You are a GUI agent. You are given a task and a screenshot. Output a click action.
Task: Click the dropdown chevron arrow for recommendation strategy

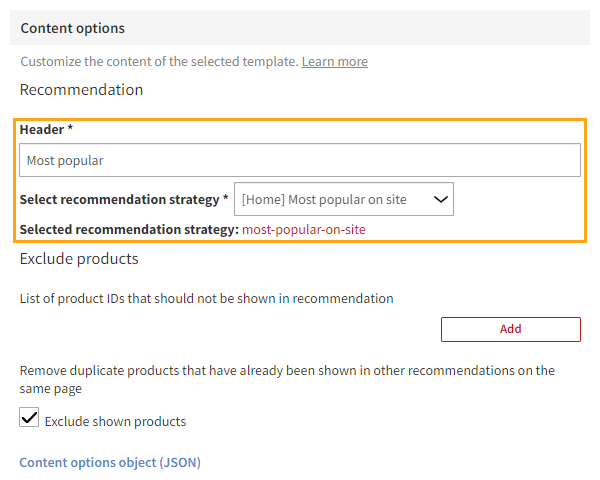pos(440,199)
